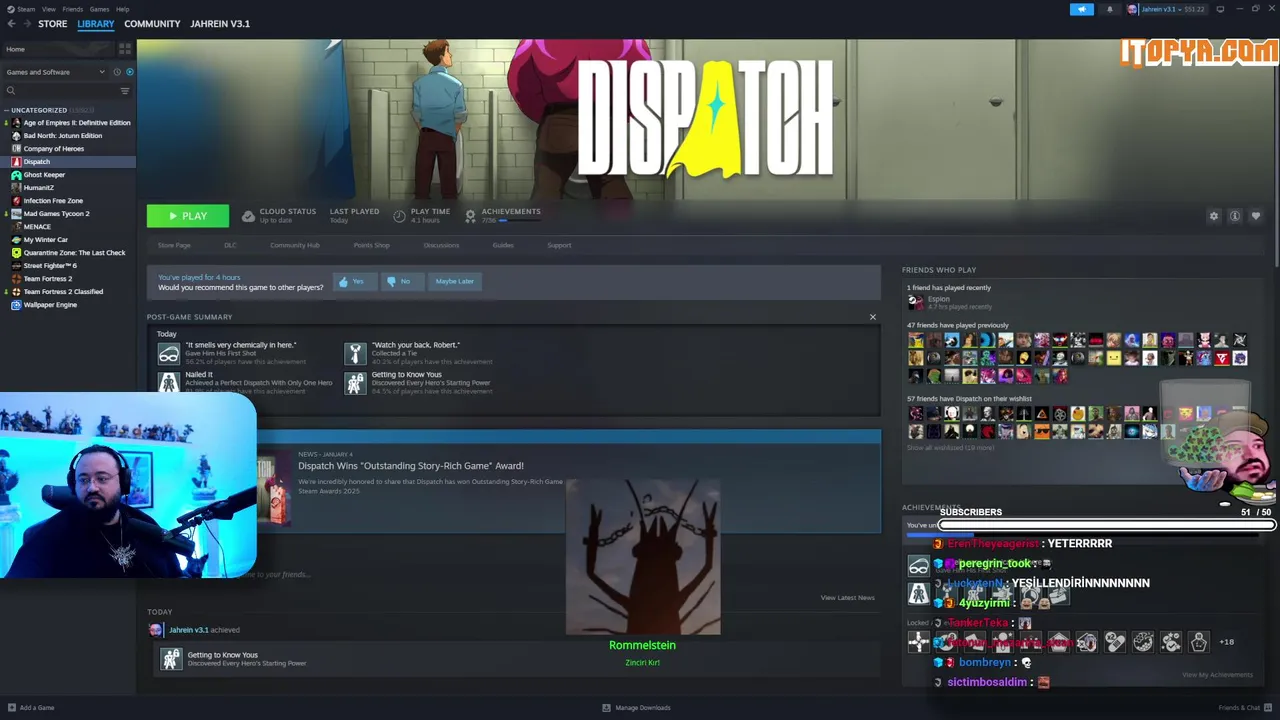Open the notifications bell
This screenshot has height=720, width=1280.
pos(1109,9)
